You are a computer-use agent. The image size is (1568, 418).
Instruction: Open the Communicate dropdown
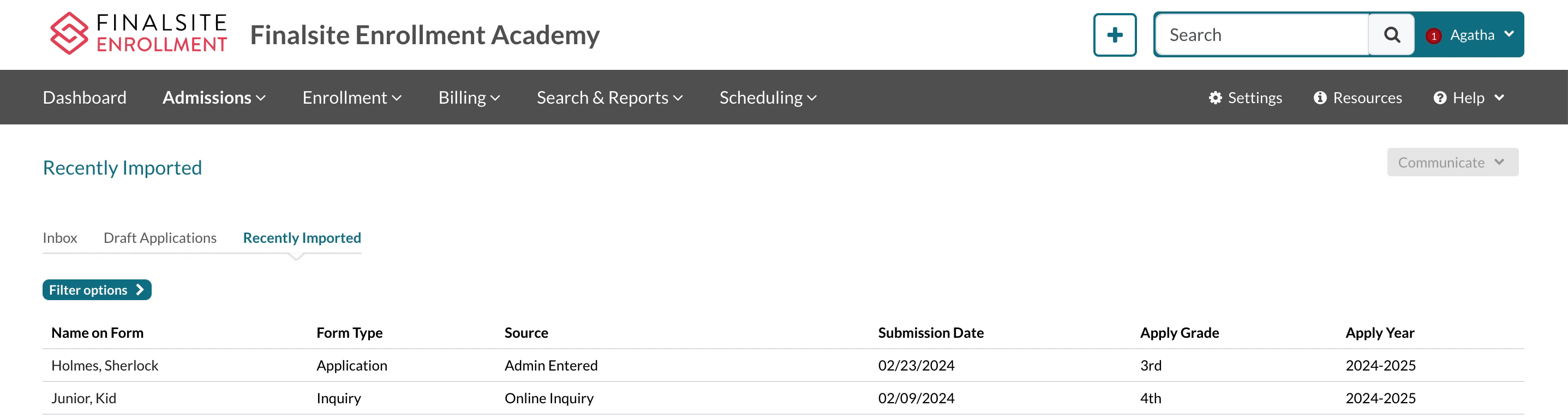tap(1452, 163)
